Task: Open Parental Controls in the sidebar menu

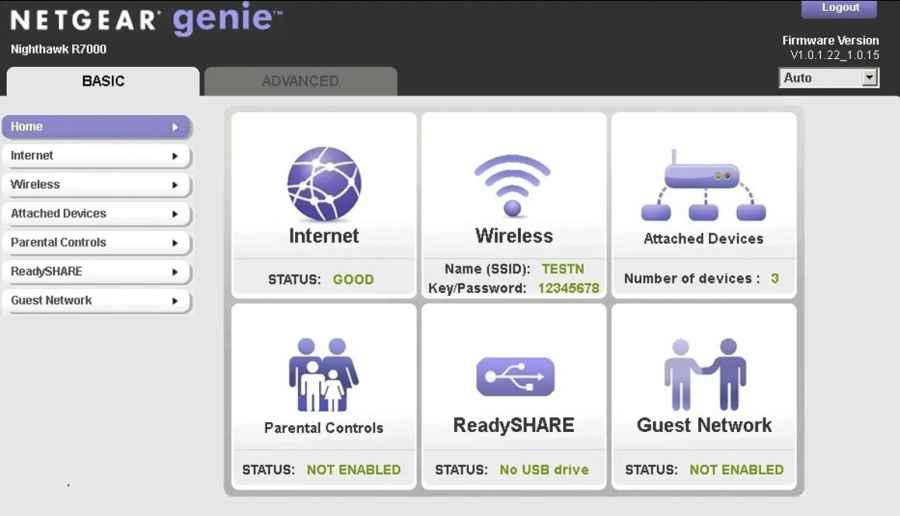Action: 96,243
